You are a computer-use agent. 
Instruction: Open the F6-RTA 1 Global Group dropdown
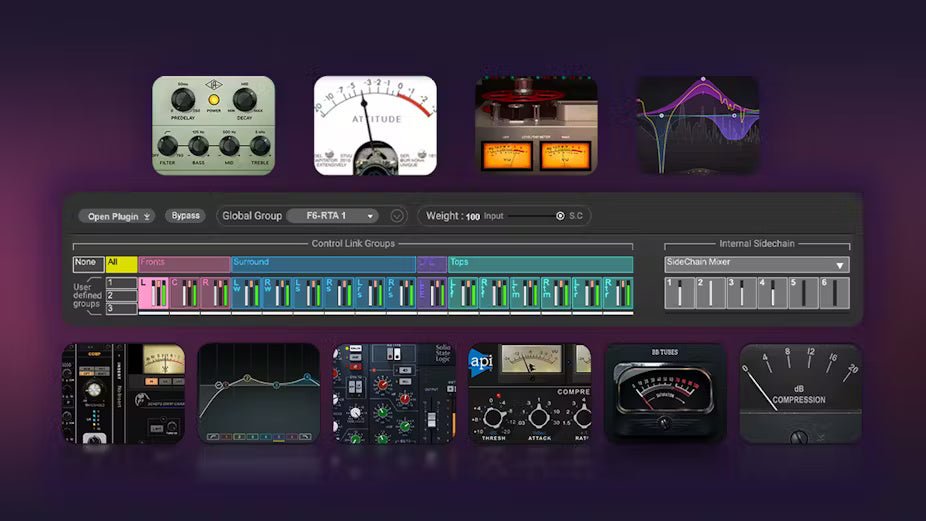(332, 216)
